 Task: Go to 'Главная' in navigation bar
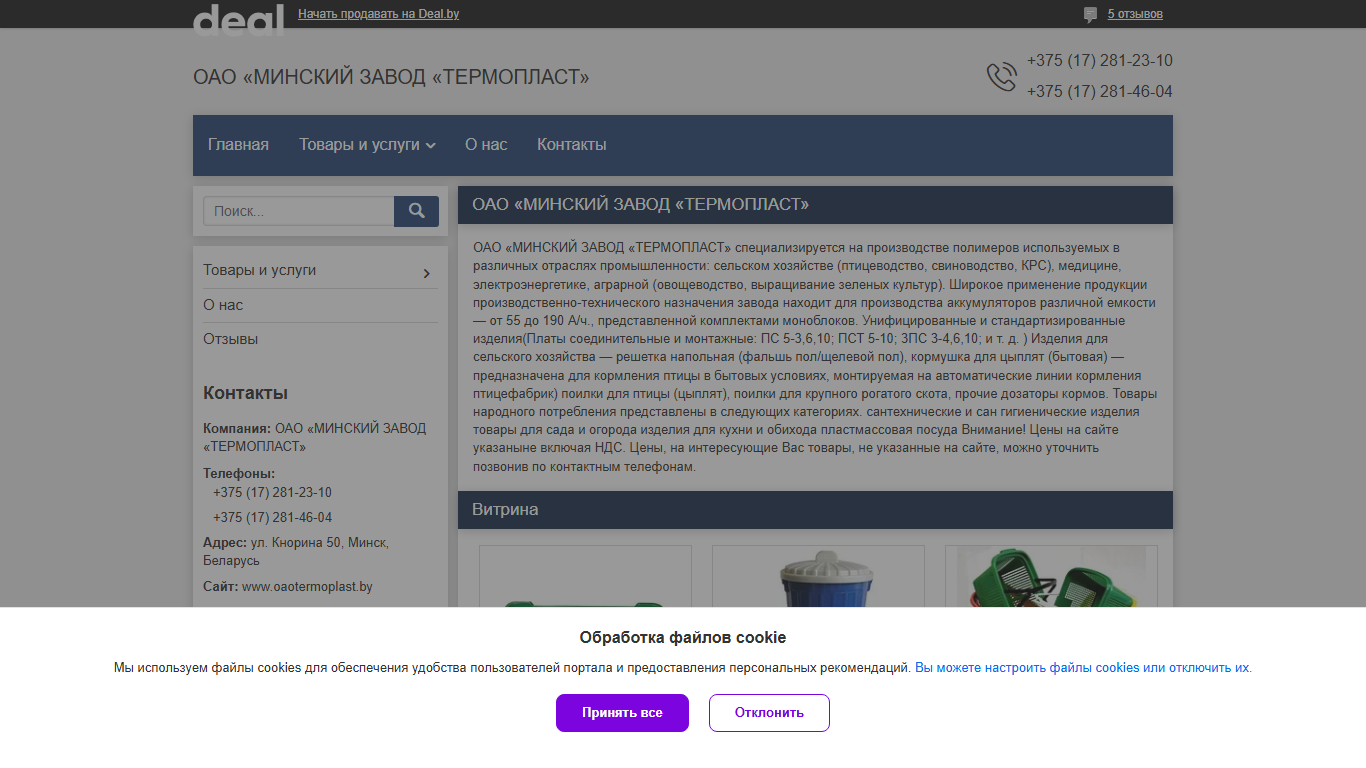tap(238, 145)
